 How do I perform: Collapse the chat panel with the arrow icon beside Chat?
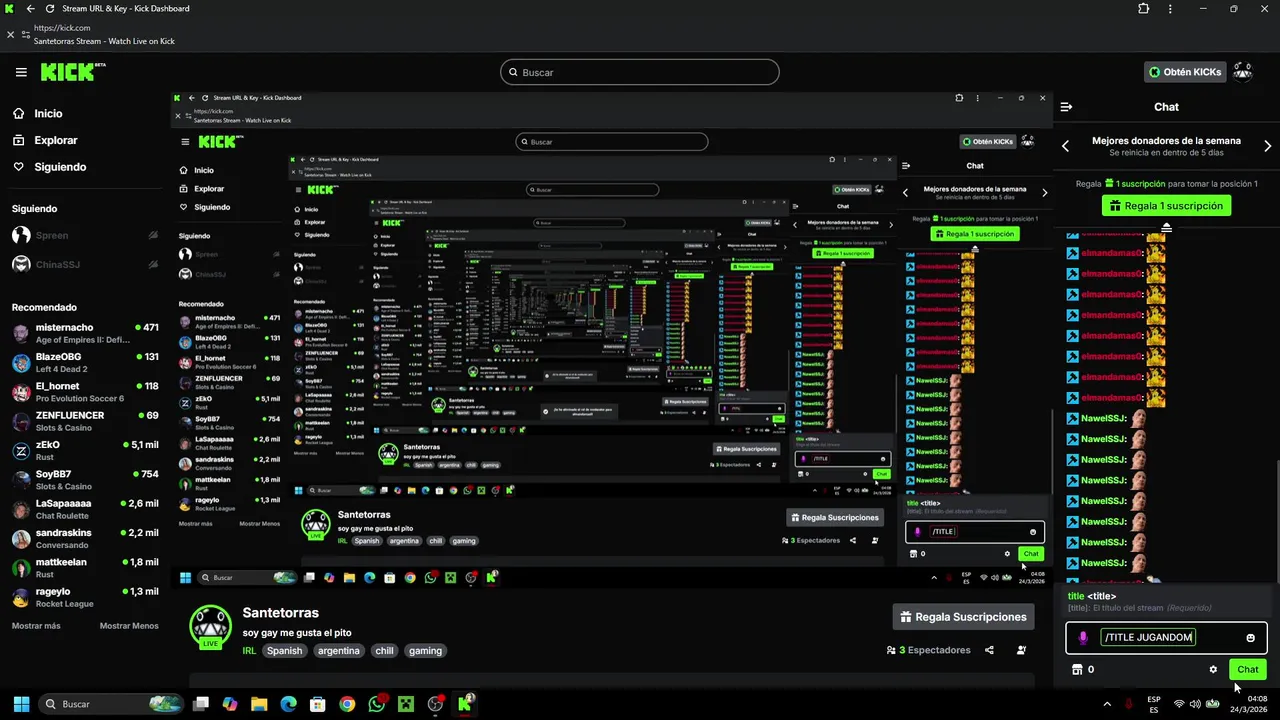(1066, 107)
